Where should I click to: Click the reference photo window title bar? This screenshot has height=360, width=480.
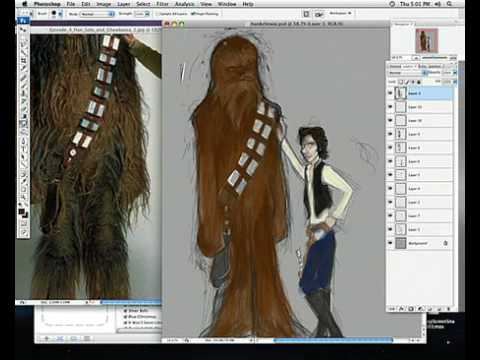tap(97, 30)
